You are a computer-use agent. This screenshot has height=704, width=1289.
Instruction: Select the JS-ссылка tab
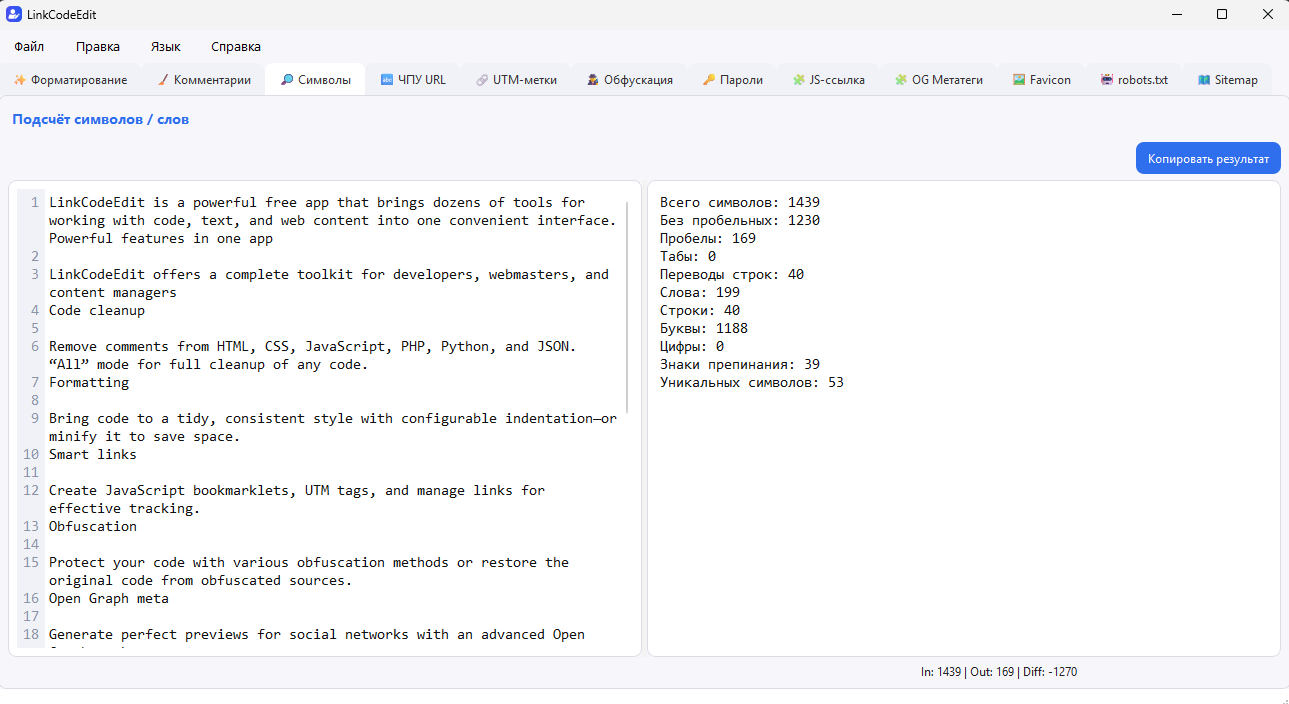click(829, 80)
